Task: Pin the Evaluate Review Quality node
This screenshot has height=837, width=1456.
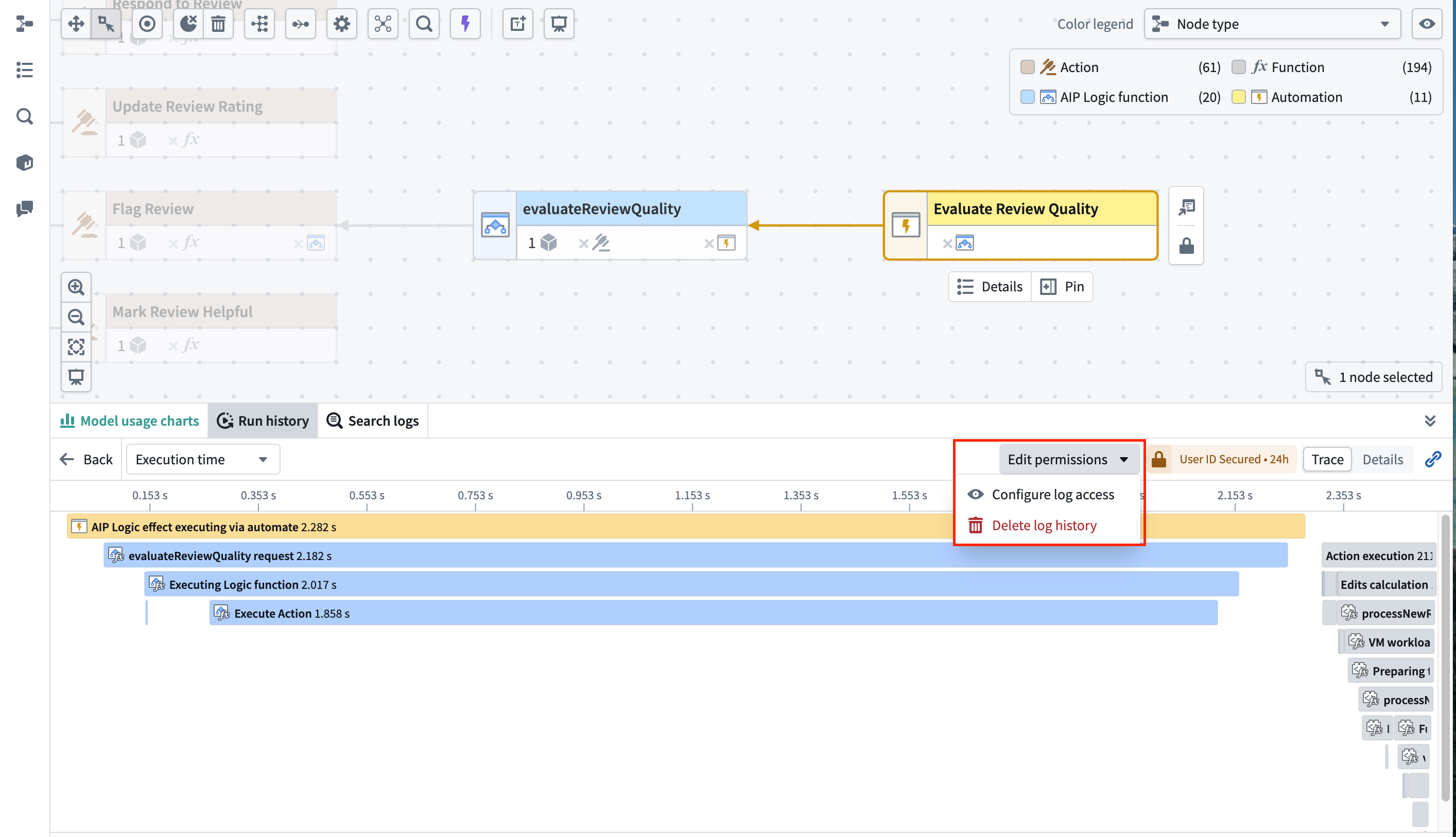Action: point(1062,286)
